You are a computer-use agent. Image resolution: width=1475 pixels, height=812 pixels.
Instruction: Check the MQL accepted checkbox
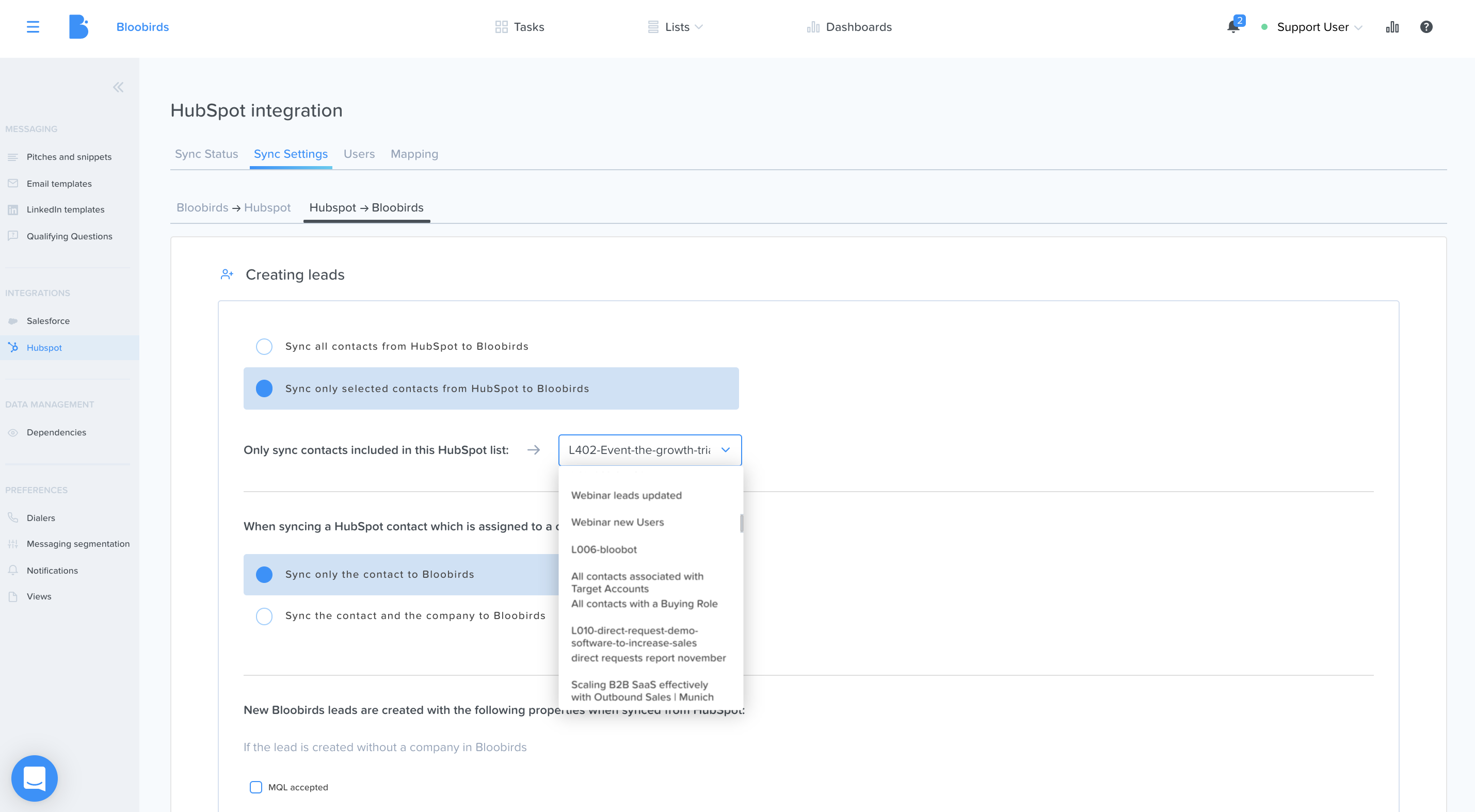tap(256, 787)
